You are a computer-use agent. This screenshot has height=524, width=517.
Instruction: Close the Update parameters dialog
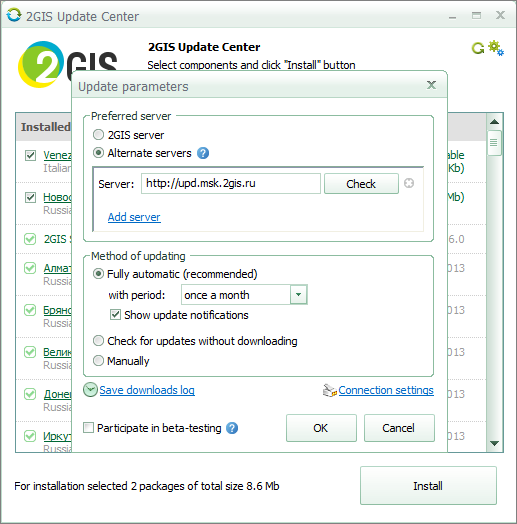point(431,85)
